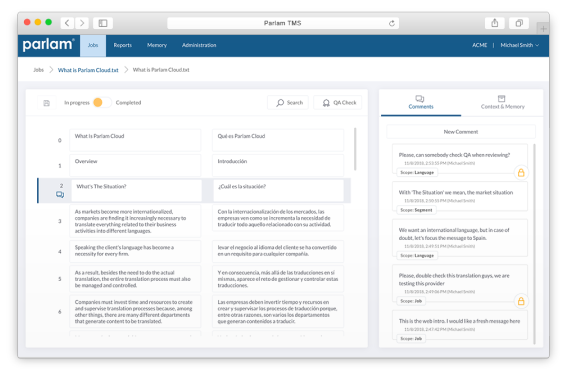Edit translation '¿Cuál es la situación?'

279,191
